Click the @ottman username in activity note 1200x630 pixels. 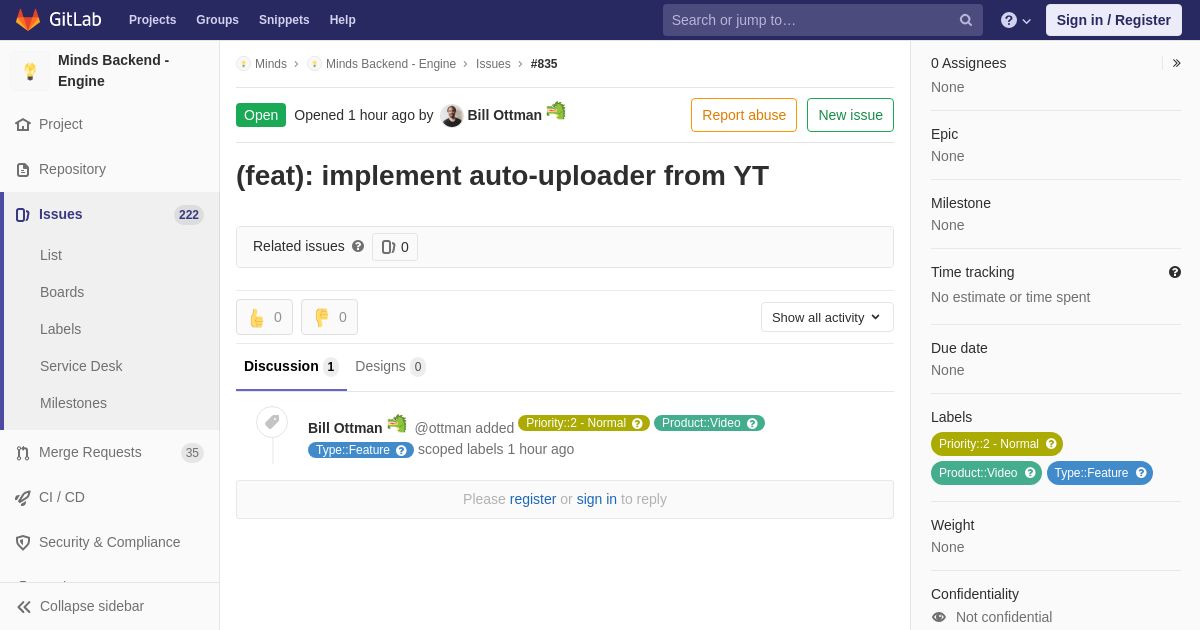[x=443, y=428]
